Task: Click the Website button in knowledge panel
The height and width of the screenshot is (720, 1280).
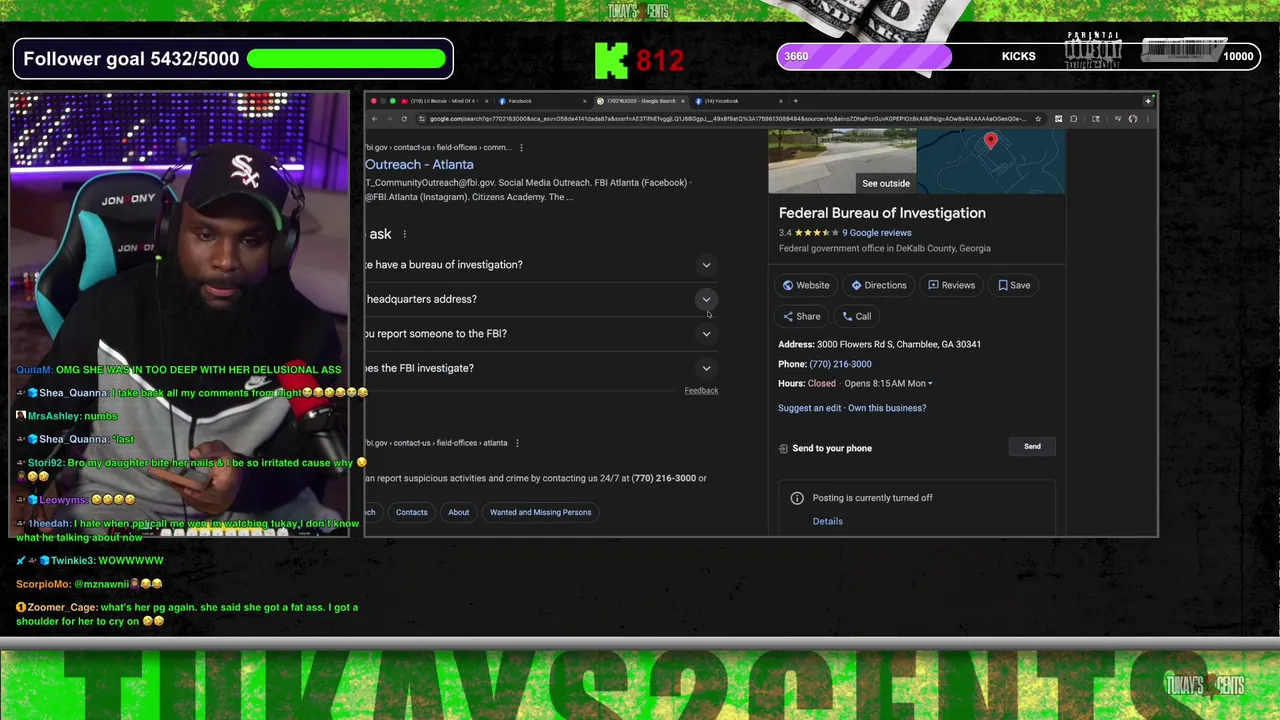Action: [x=806, y=285]
